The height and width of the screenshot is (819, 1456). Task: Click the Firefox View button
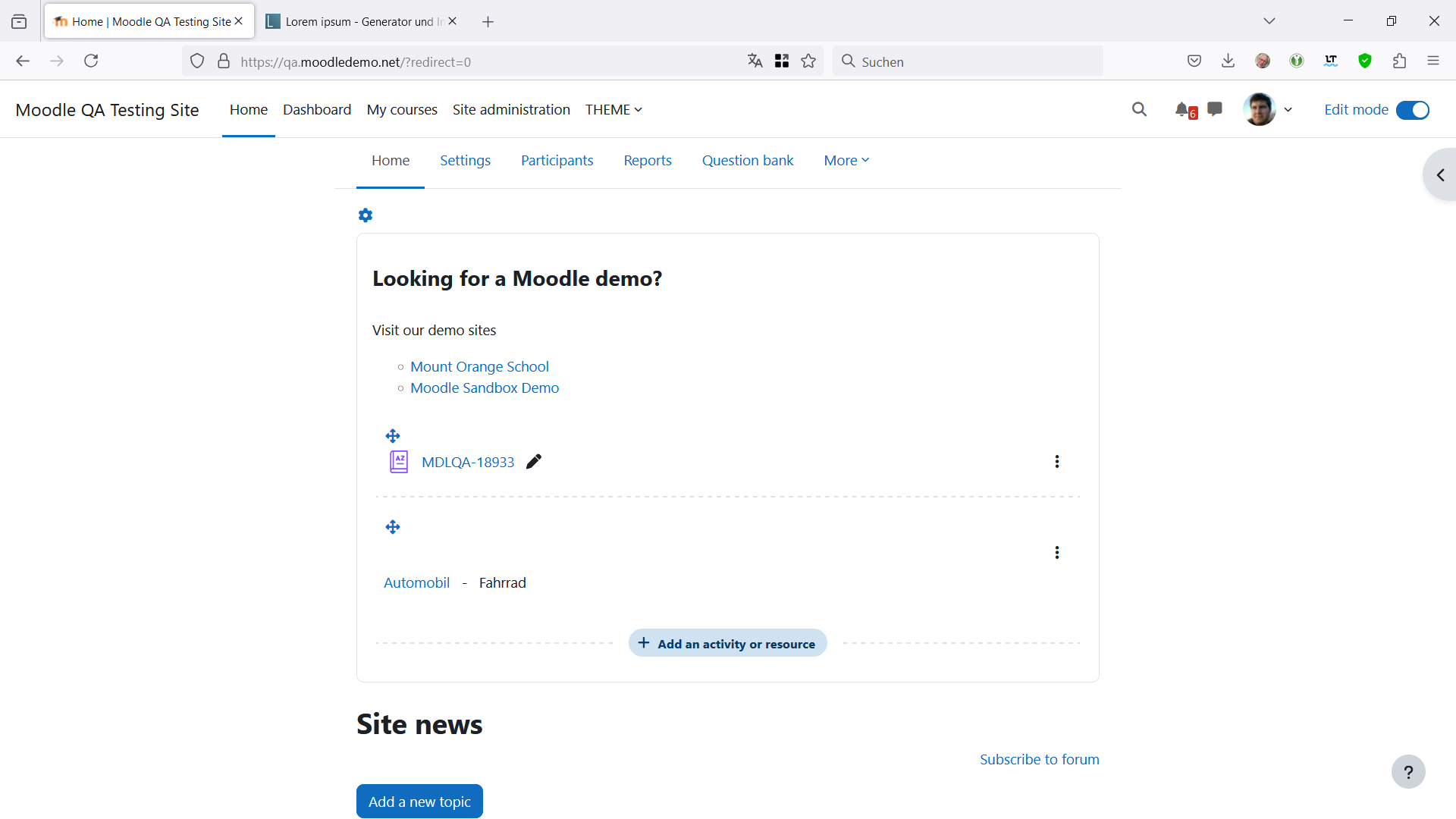click(x=19, y=22)
